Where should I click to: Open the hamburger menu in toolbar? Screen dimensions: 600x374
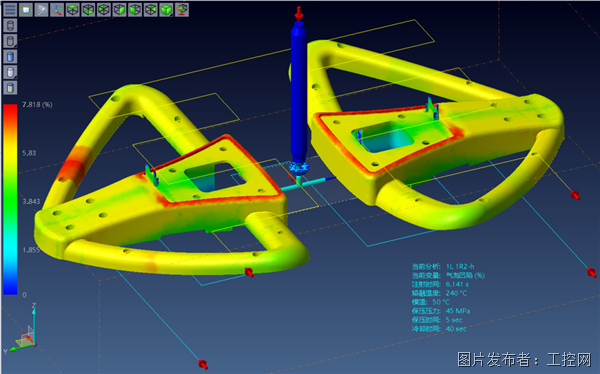[x=10, y=10]
